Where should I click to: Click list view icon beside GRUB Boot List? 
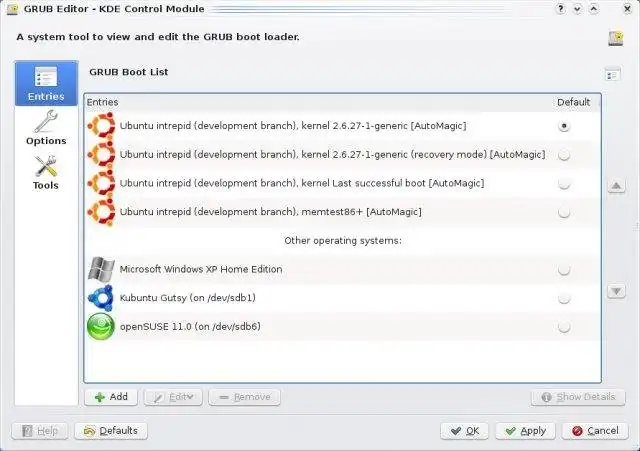pos(612,74)
